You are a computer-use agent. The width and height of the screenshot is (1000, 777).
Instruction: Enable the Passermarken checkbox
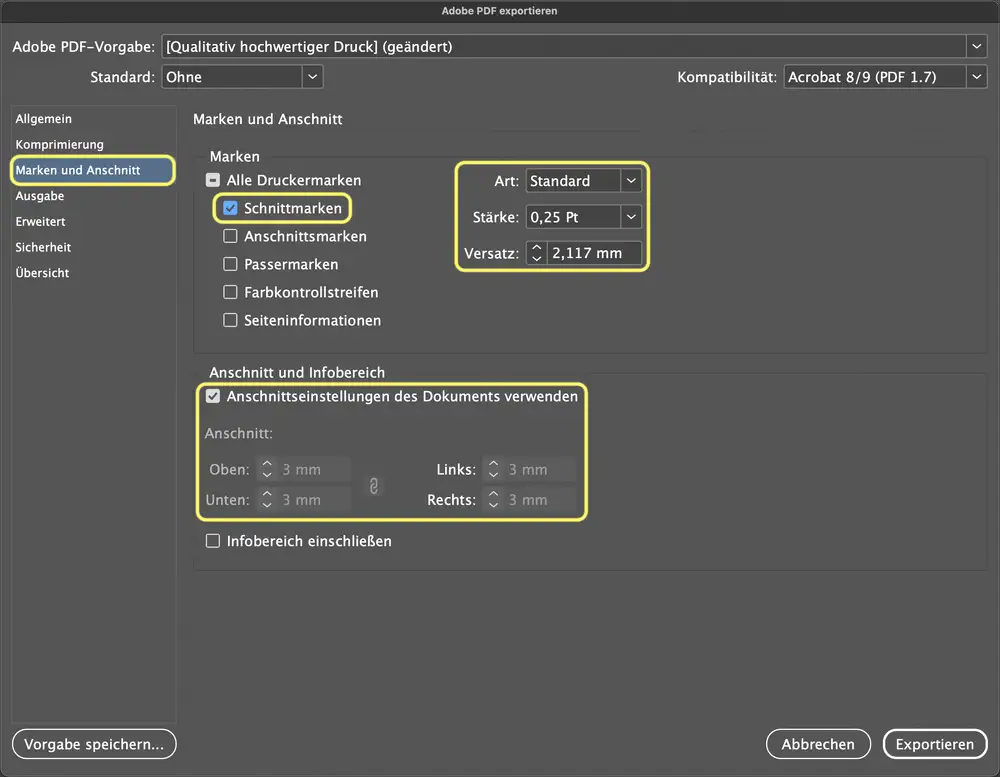coord(230,264)
